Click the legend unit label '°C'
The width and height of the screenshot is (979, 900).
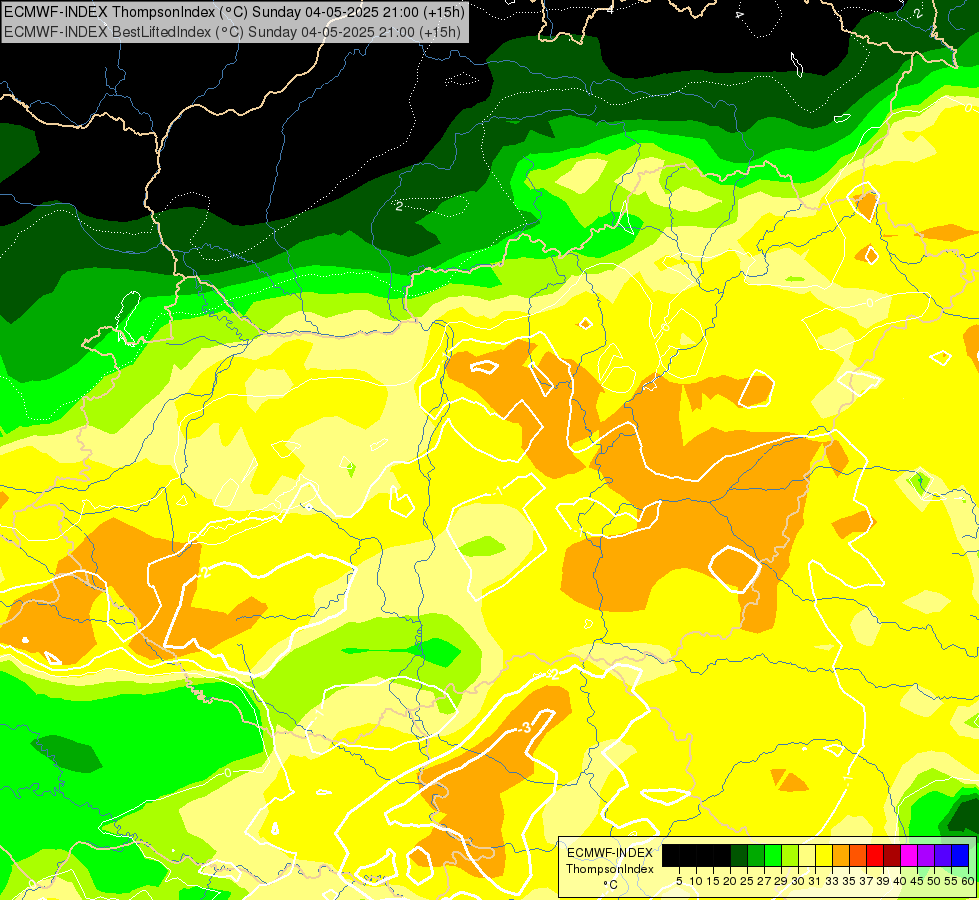pos(610,885)
